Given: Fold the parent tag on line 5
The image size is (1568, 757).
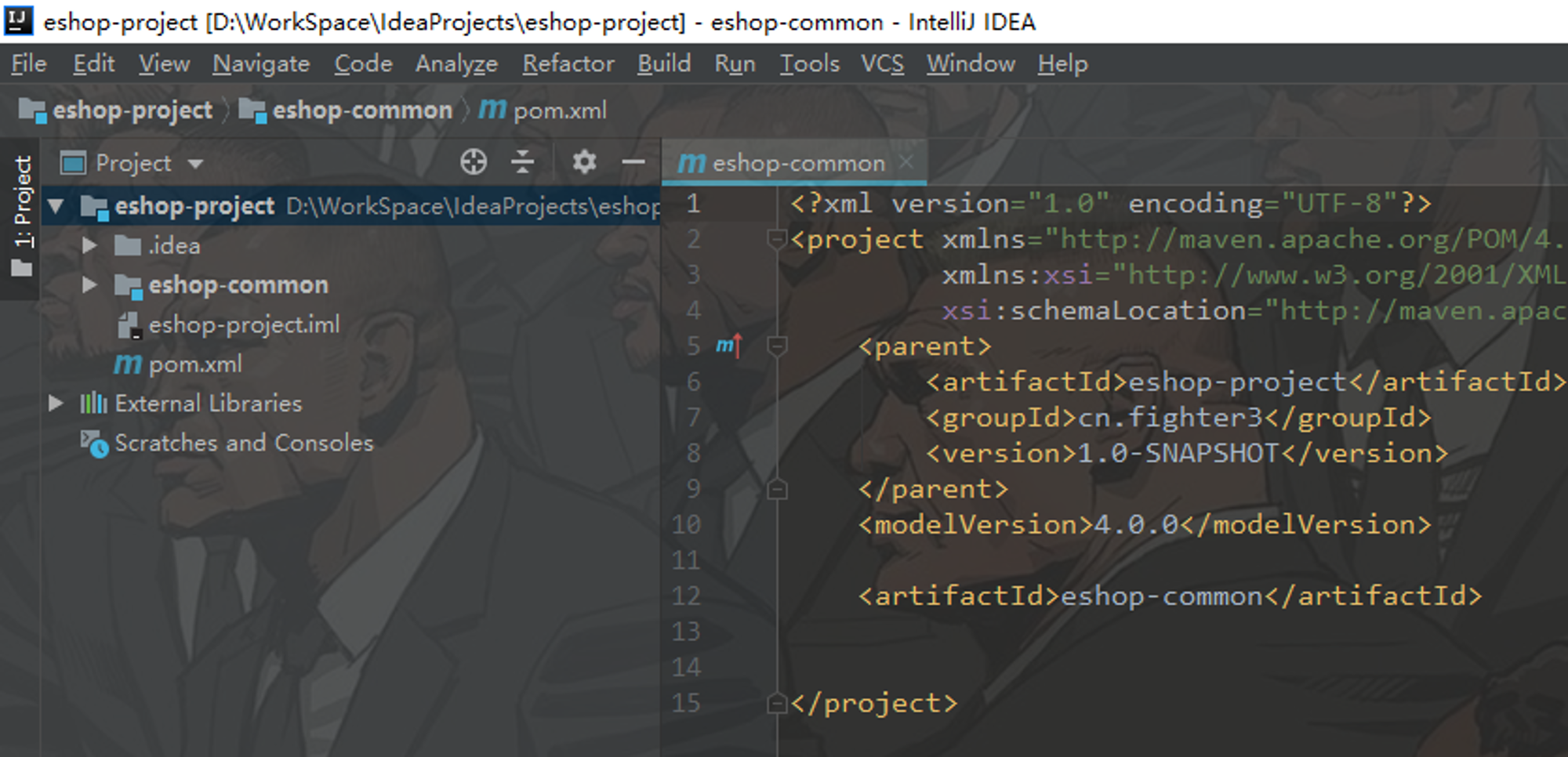Looking at the screenshot, I should click(777, 346).
